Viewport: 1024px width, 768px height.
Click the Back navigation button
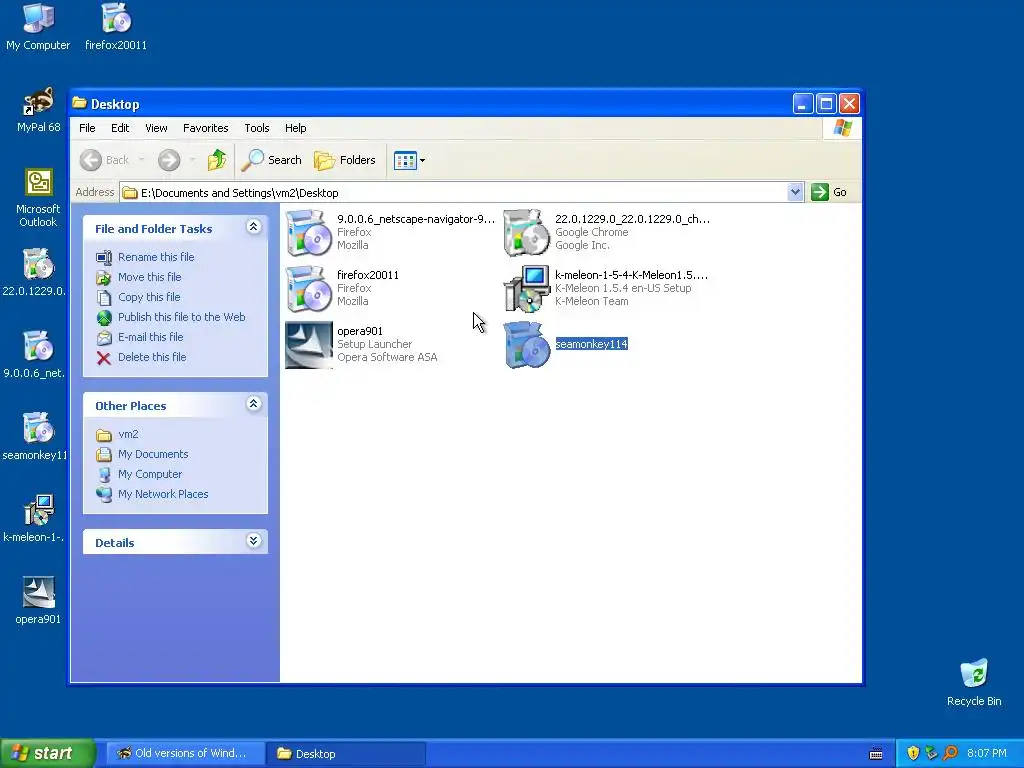[x=104, y=160]
